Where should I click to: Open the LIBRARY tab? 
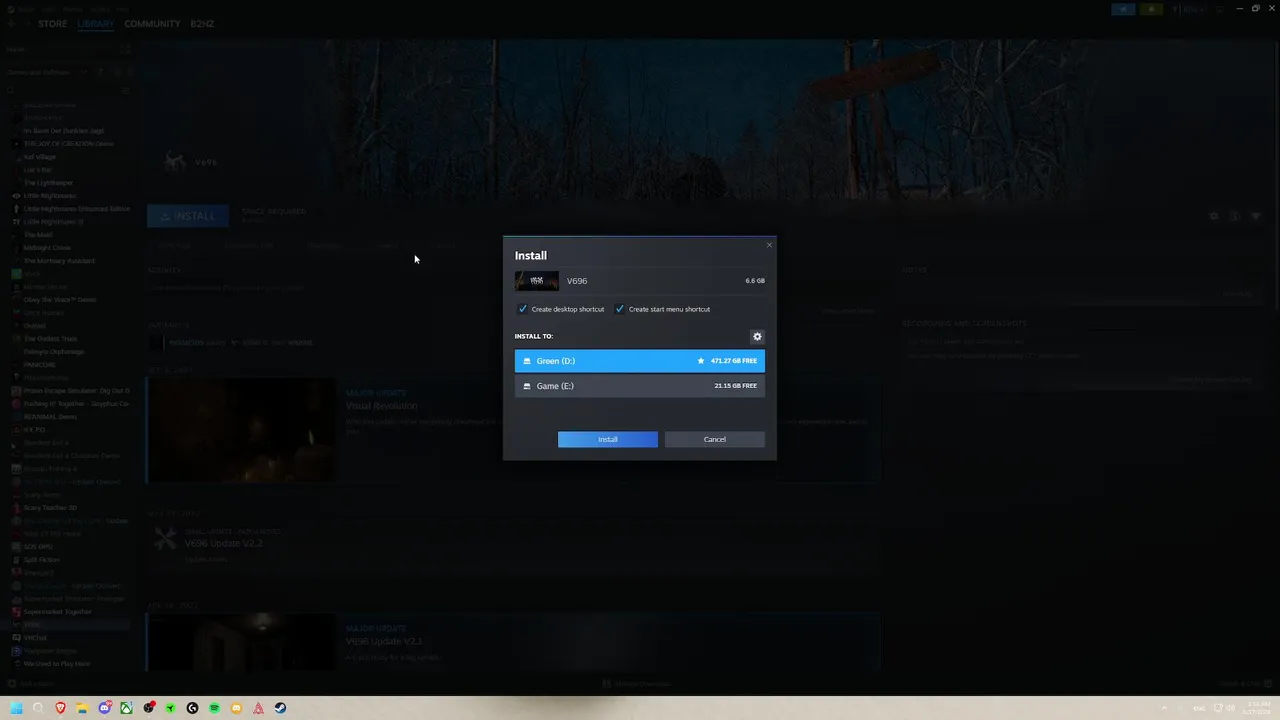point(96,24)
